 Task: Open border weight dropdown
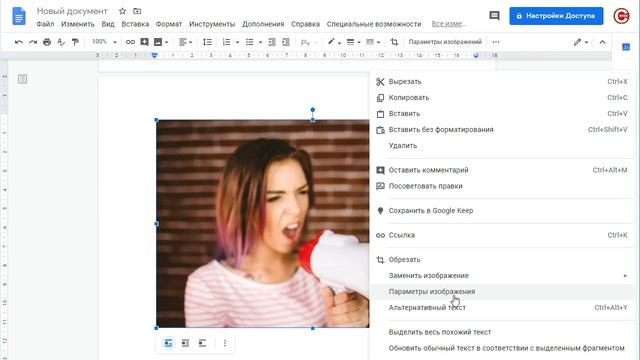pos(353,42)
